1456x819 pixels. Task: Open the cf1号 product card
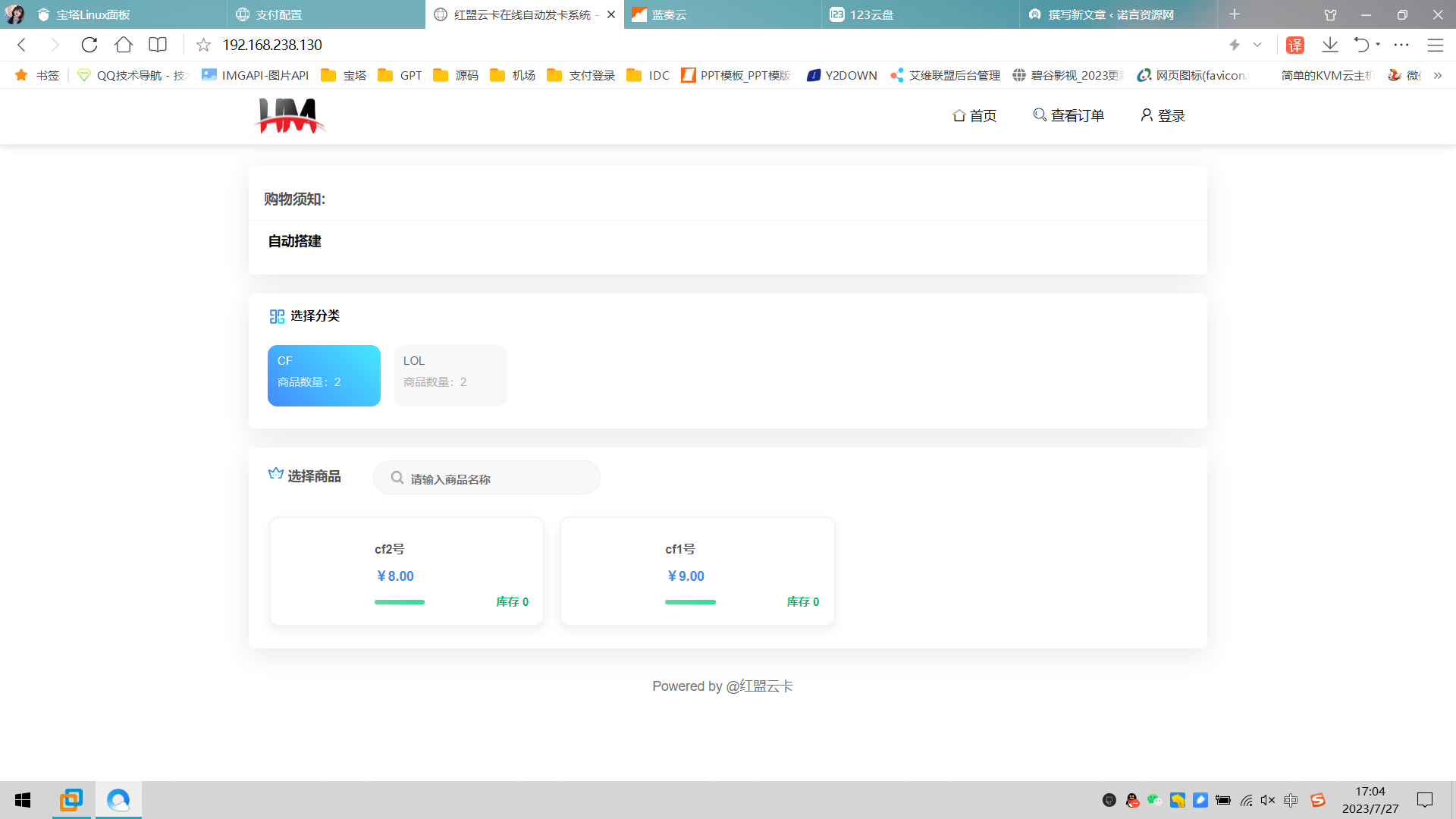tap(698, 571)
